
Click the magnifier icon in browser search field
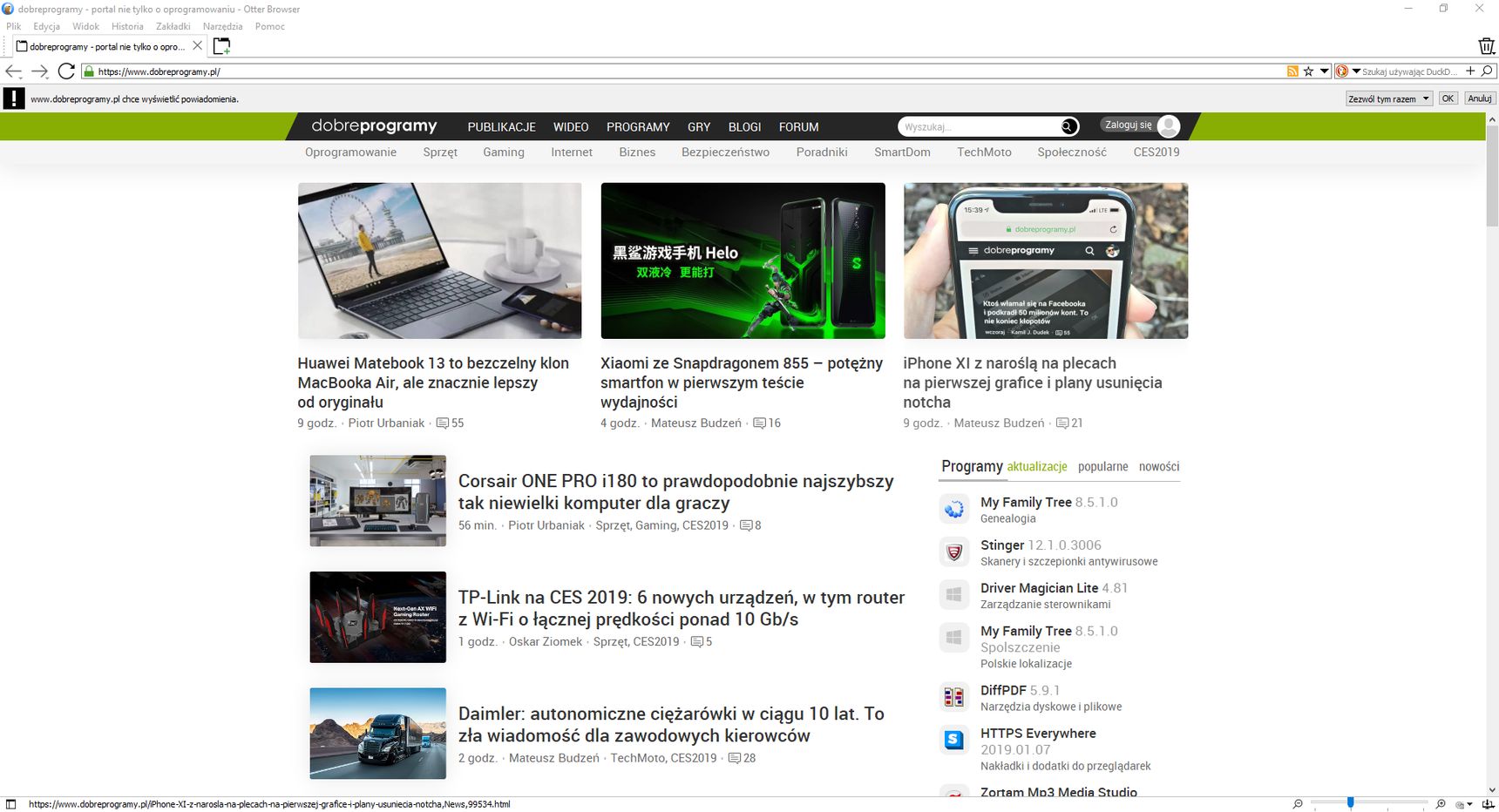1487,71
